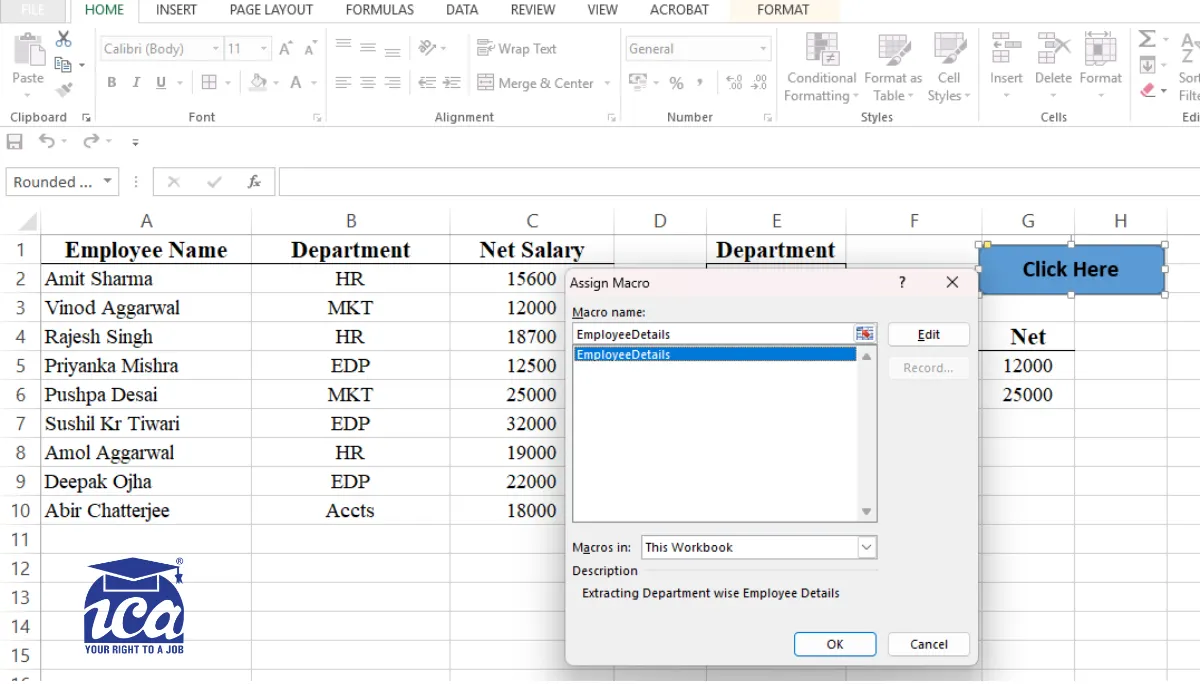
Task: Click the Cut scissors icon
Action: [x=64, y=39]
